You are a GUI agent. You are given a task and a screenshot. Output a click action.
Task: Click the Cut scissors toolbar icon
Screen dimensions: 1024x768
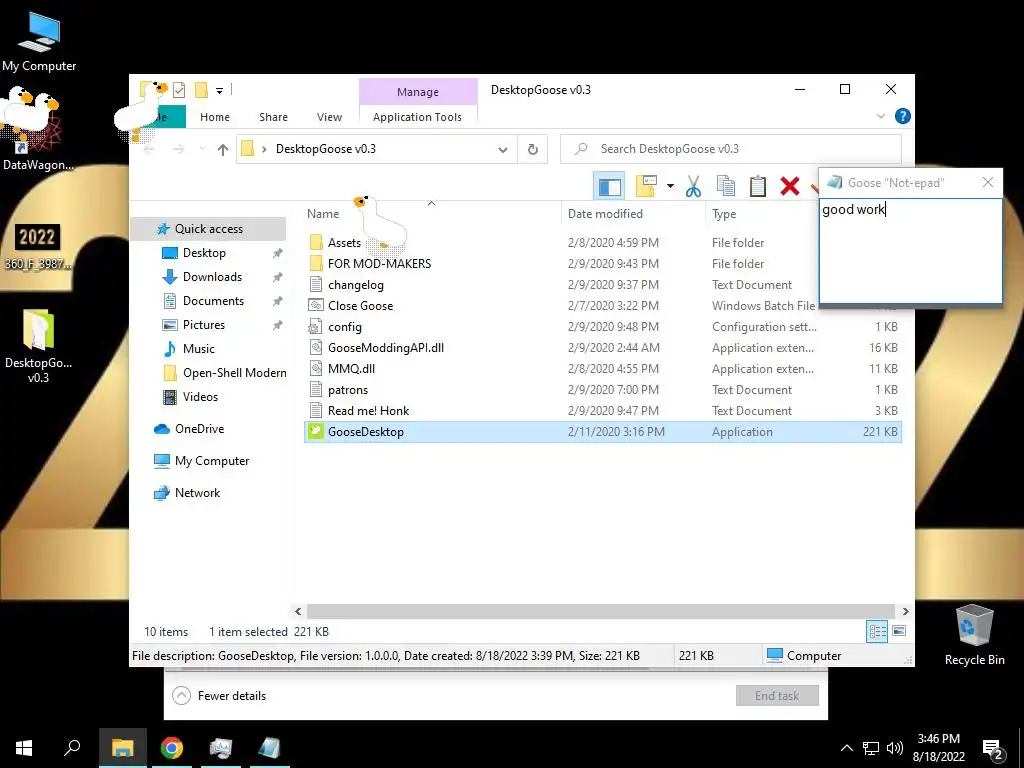693,187
